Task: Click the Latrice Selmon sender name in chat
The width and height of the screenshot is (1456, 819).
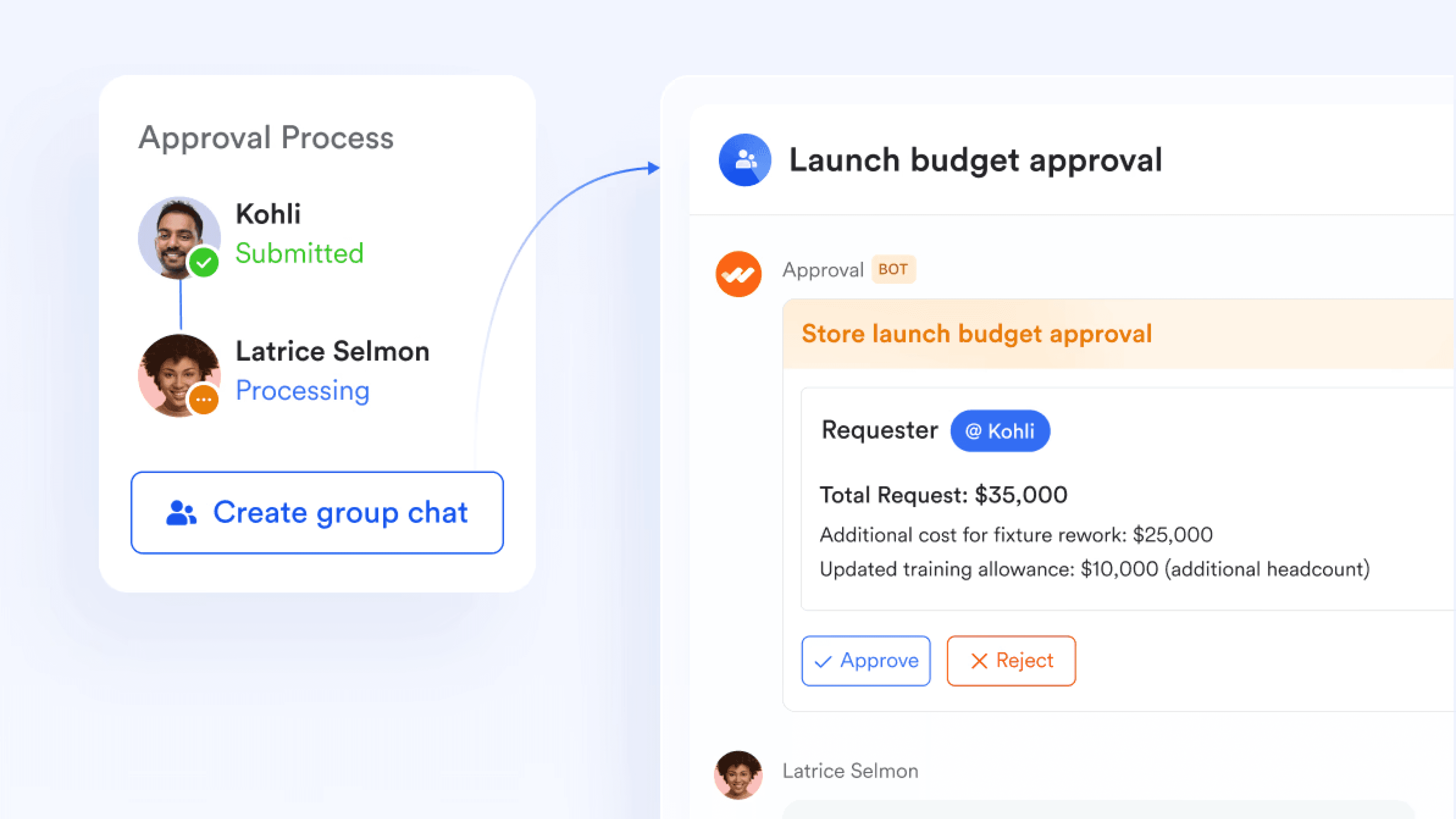Action: tap(850, 771)
